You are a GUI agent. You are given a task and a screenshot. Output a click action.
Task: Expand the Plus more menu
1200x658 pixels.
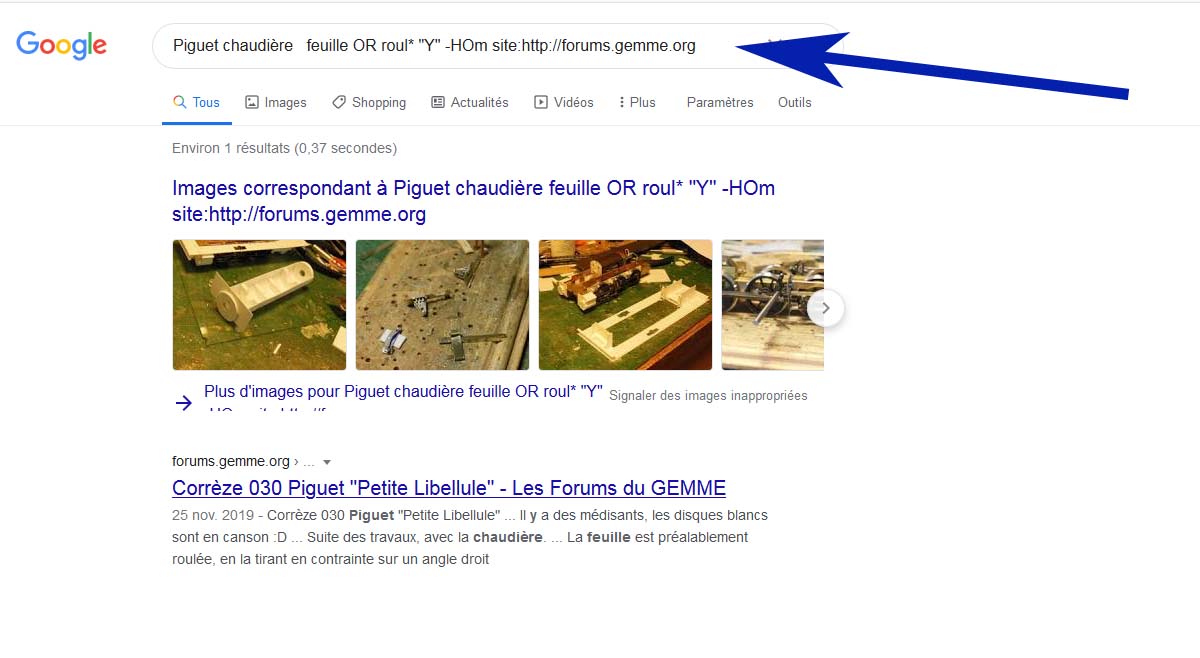click(x=637, y=102)
